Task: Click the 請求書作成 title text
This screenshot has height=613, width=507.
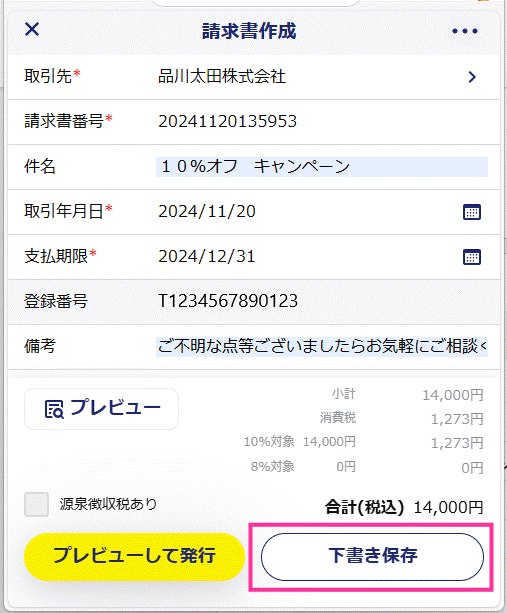Action: (x=249, y=31)
